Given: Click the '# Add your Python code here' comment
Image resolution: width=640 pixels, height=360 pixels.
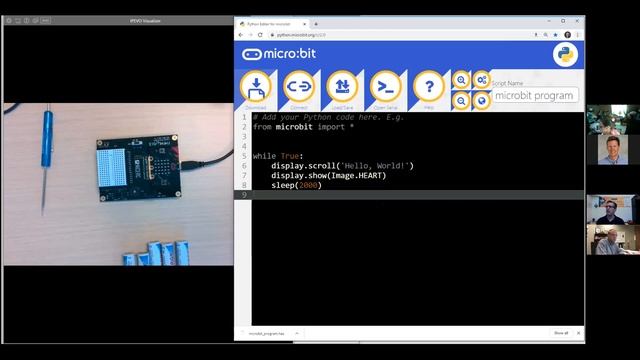Looking at the screenshot, I should (x=328, y=117).
